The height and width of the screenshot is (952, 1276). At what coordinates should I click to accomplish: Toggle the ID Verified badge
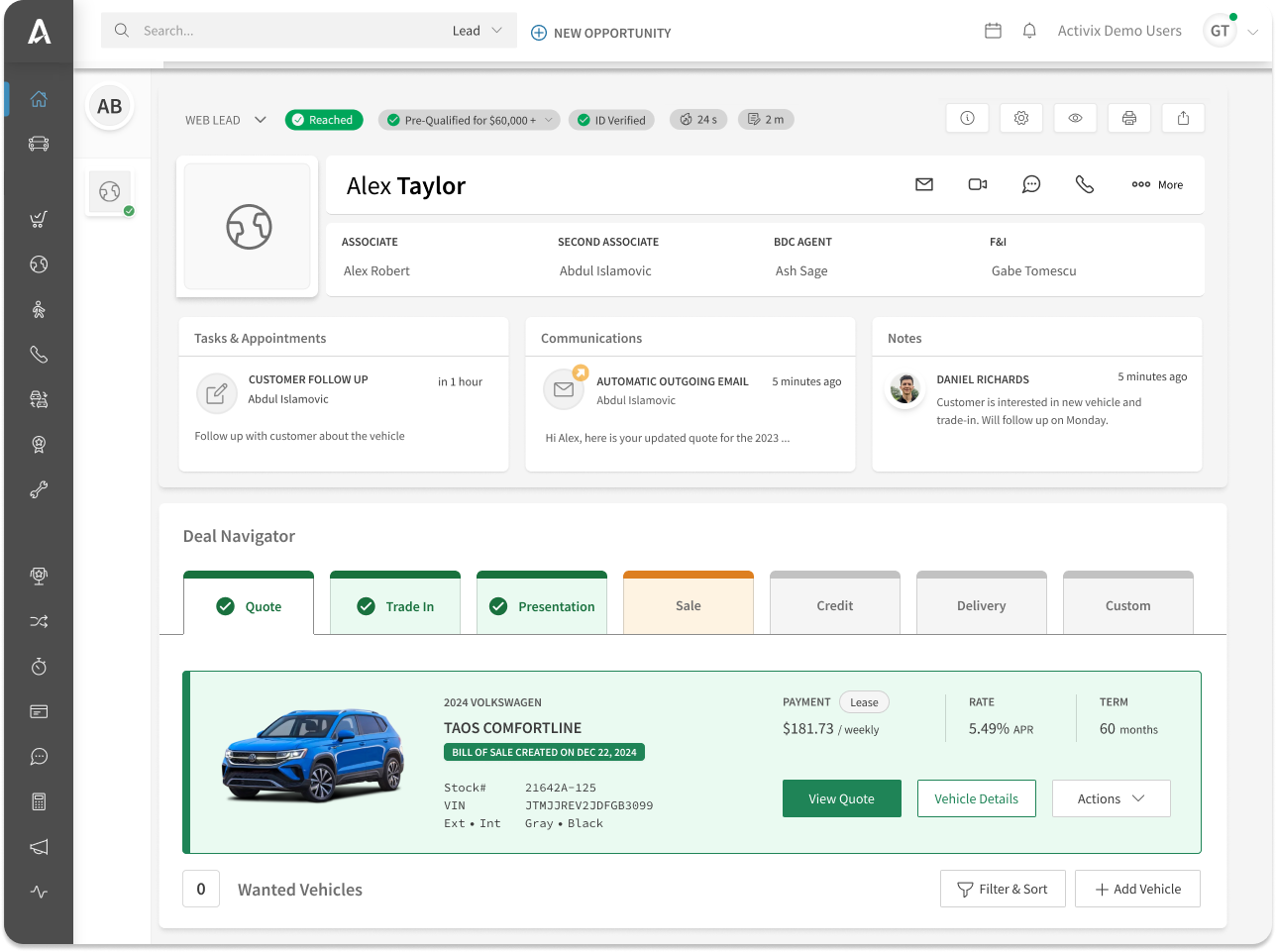tap(611, 120)
